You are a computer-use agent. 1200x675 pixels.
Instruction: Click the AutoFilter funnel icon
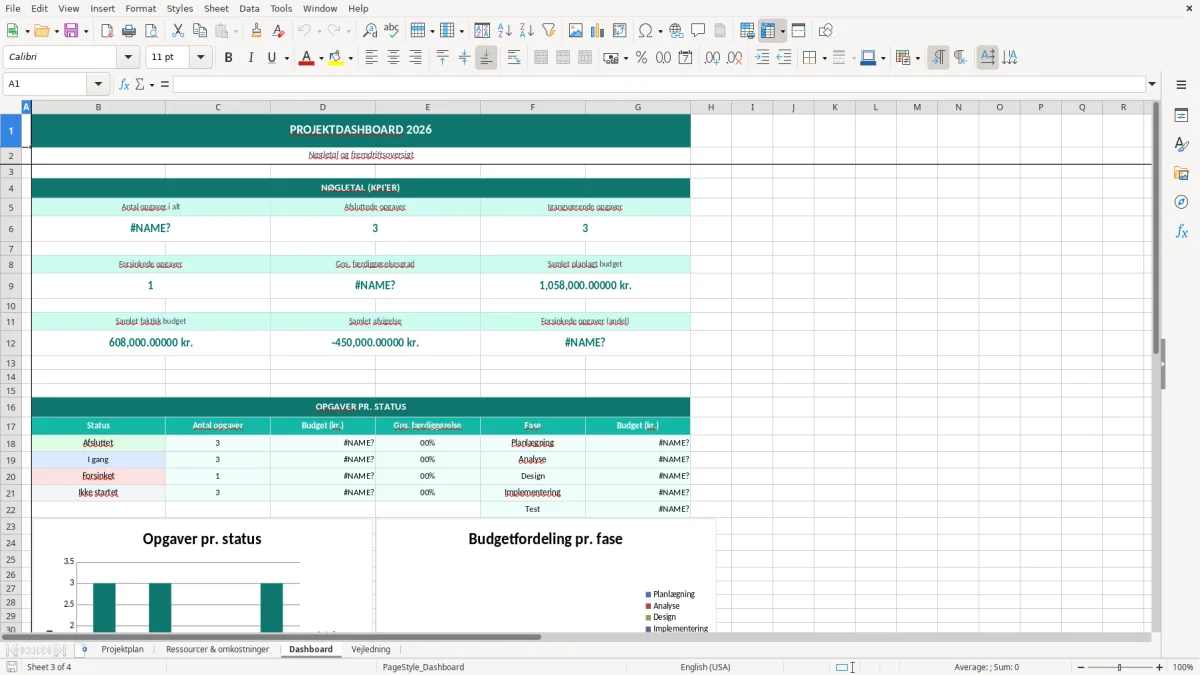click(x=549, y=31)
